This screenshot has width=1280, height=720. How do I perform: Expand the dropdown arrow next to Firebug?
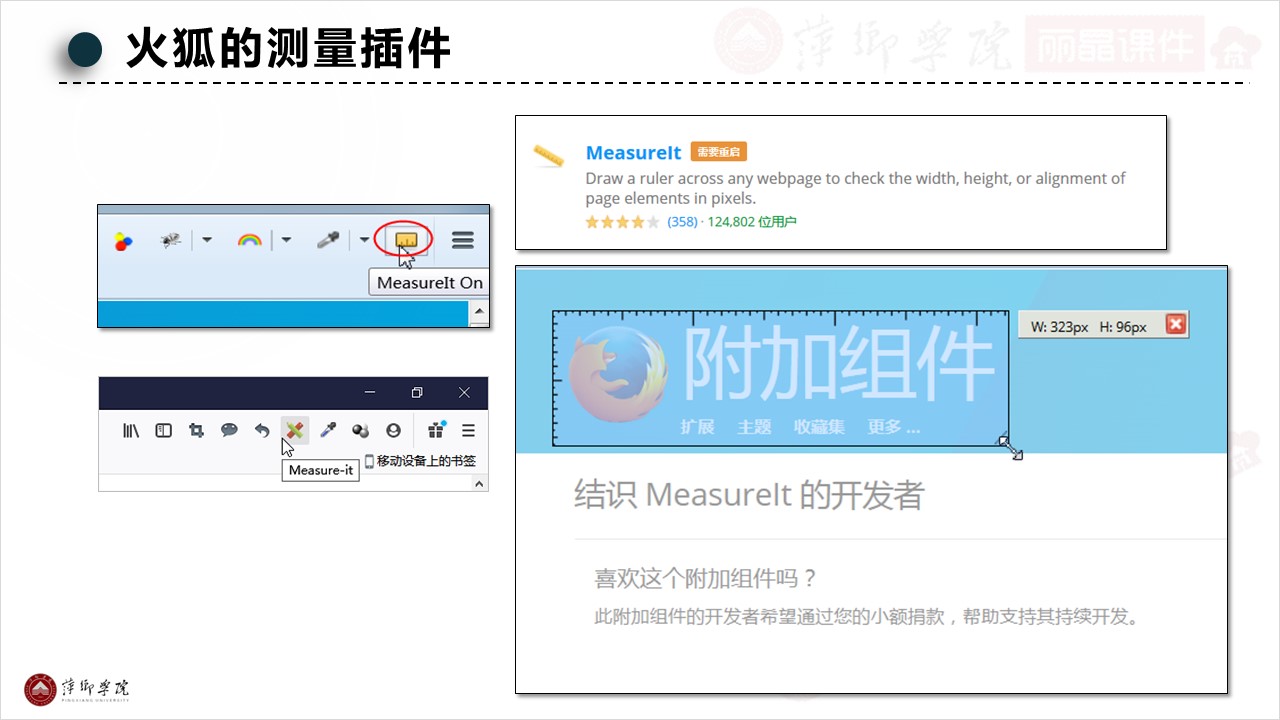[x=207, y=240]
